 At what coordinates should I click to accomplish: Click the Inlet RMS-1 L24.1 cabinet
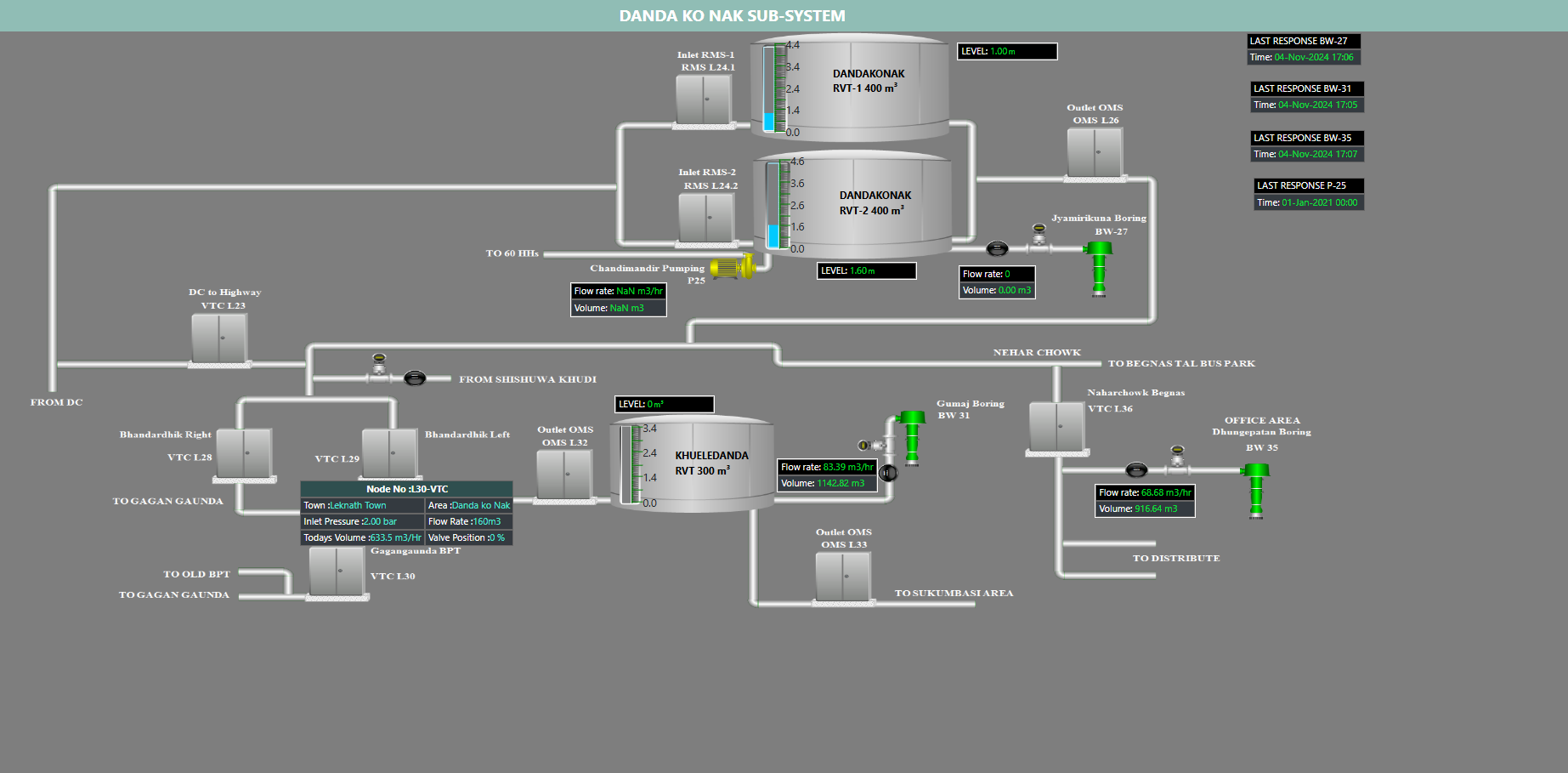tap(704, 99)
